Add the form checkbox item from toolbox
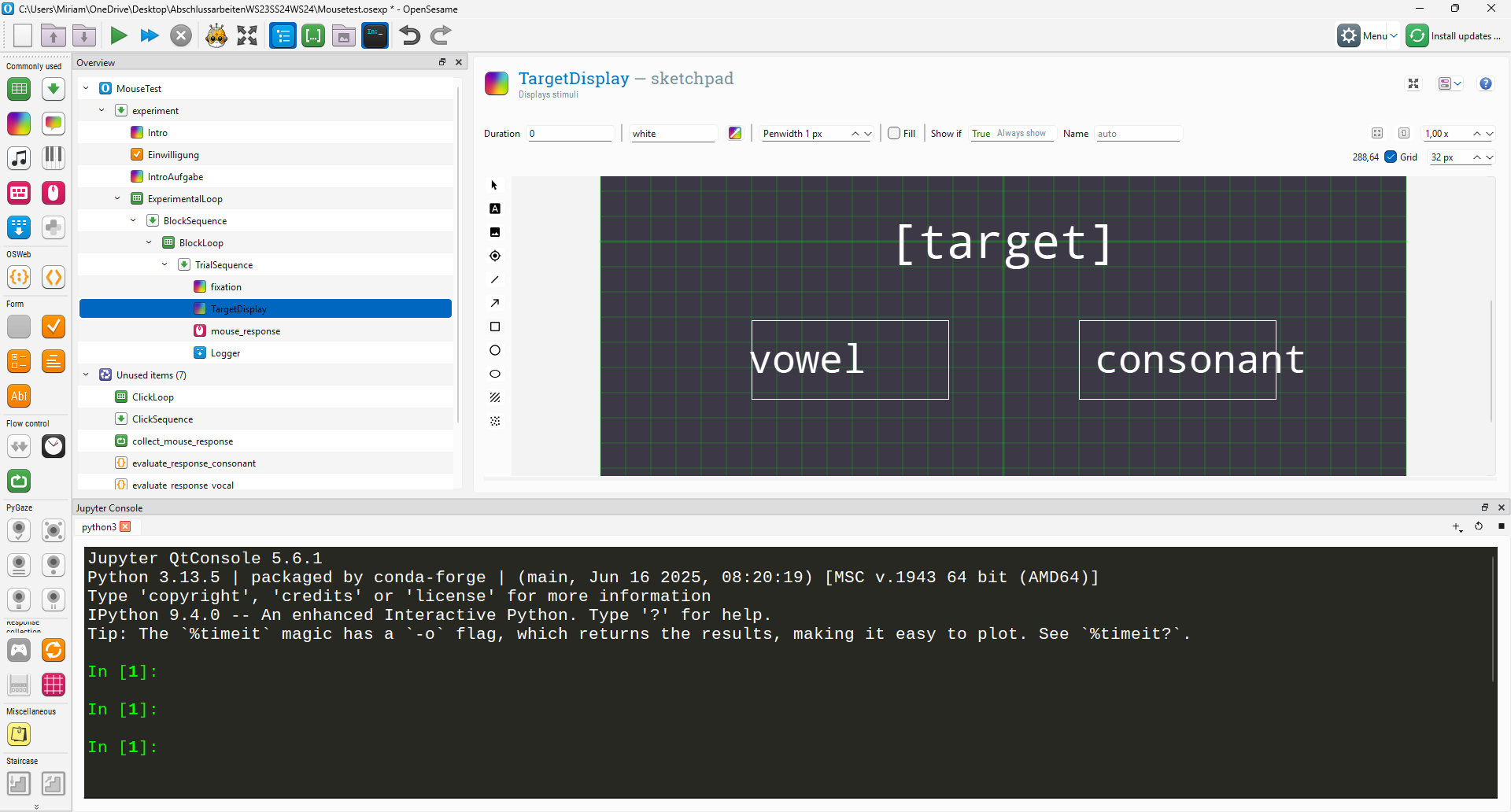1511x812 pixels. click(54, 327)
